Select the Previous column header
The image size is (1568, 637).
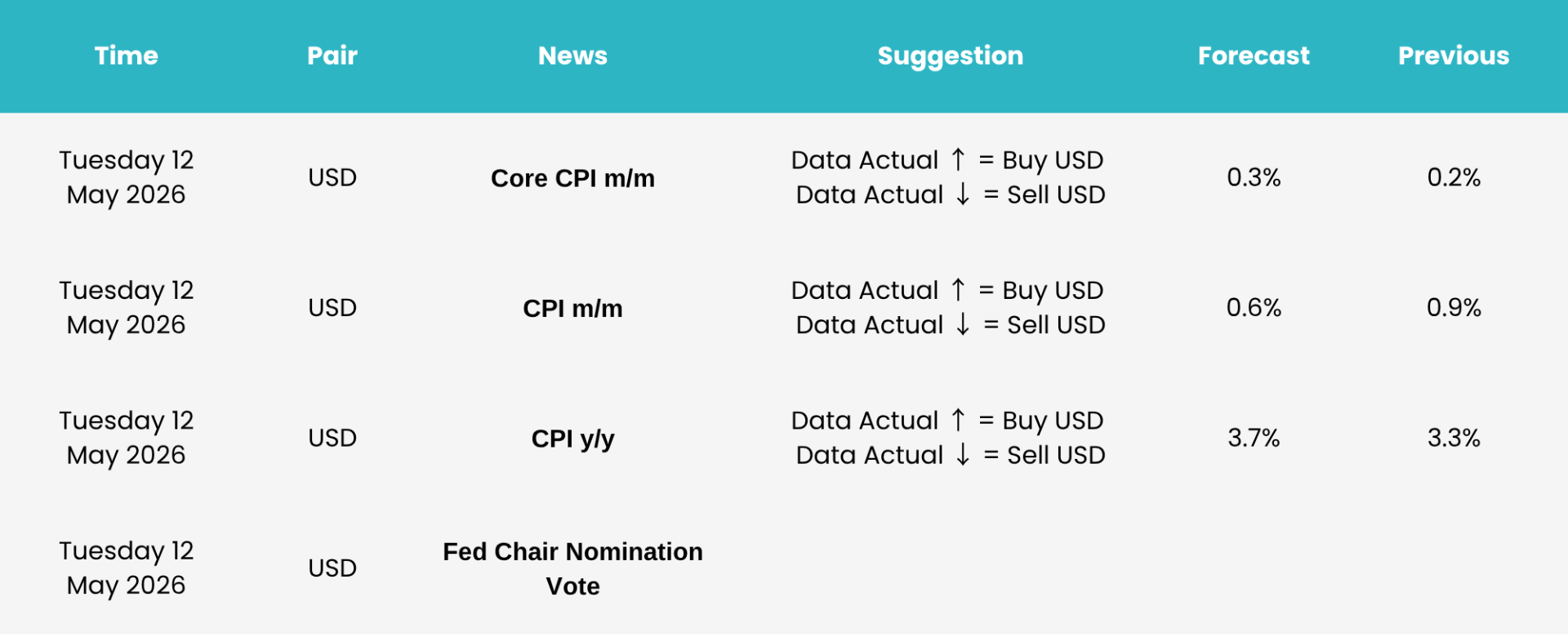1454,56
